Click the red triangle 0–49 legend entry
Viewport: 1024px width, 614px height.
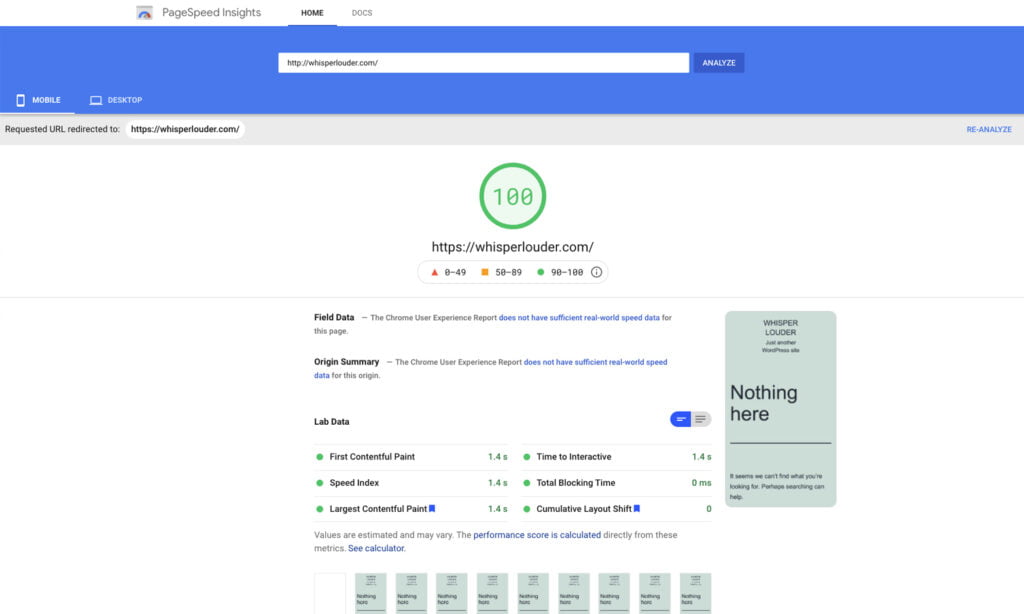[448, 272]
